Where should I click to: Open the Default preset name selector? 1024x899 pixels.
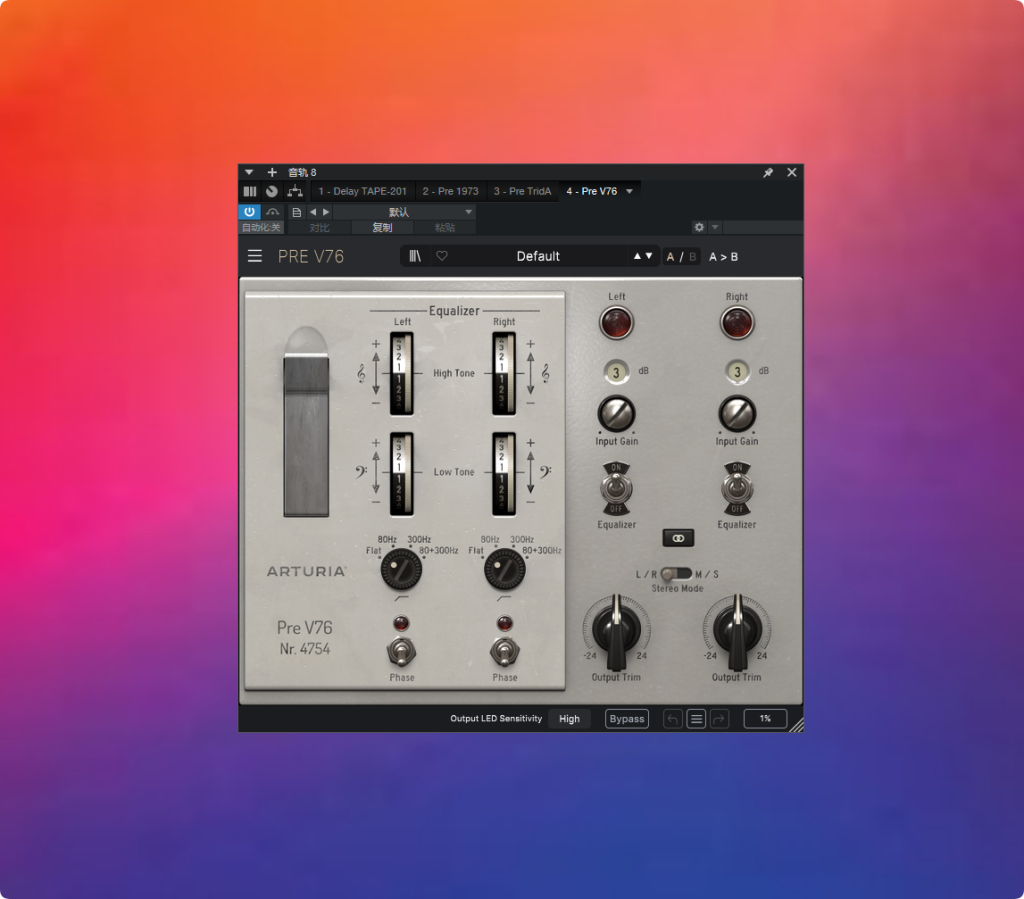click(538, 256)
